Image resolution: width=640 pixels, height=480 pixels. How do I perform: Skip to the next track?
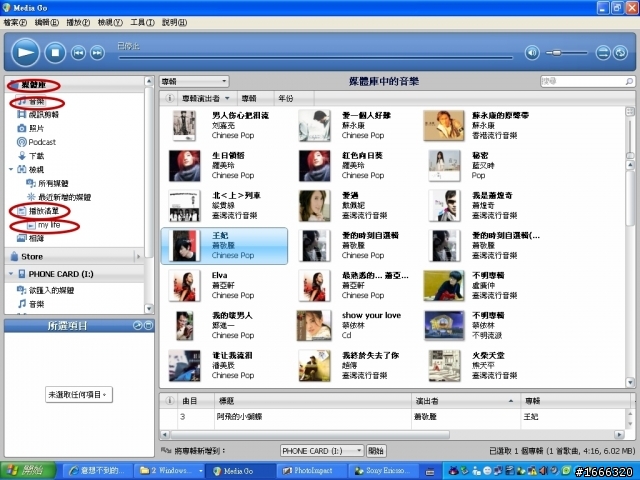pos(97,53)
